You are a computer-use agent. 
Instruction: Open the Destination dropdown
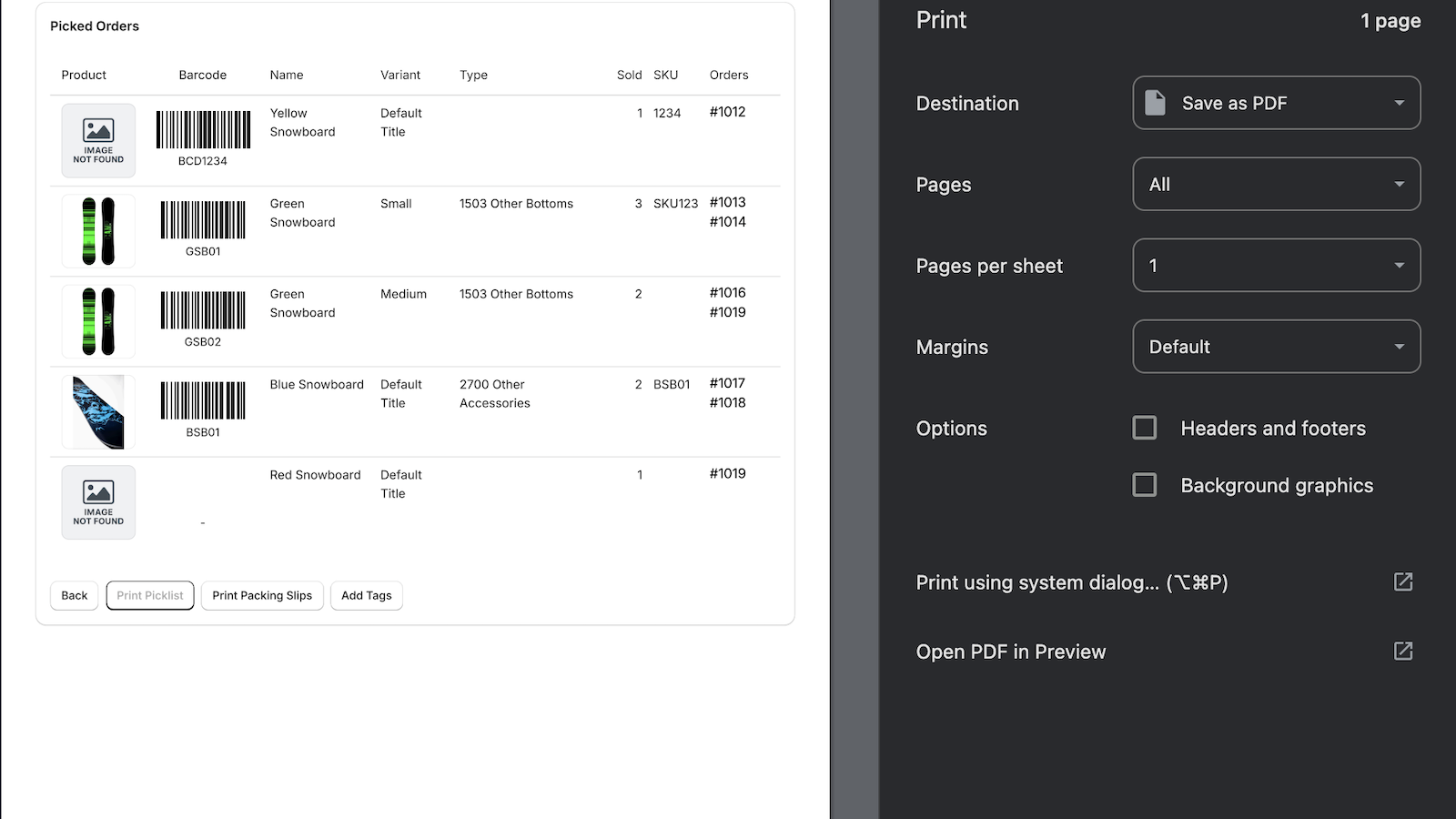(x=1274, y=103)
